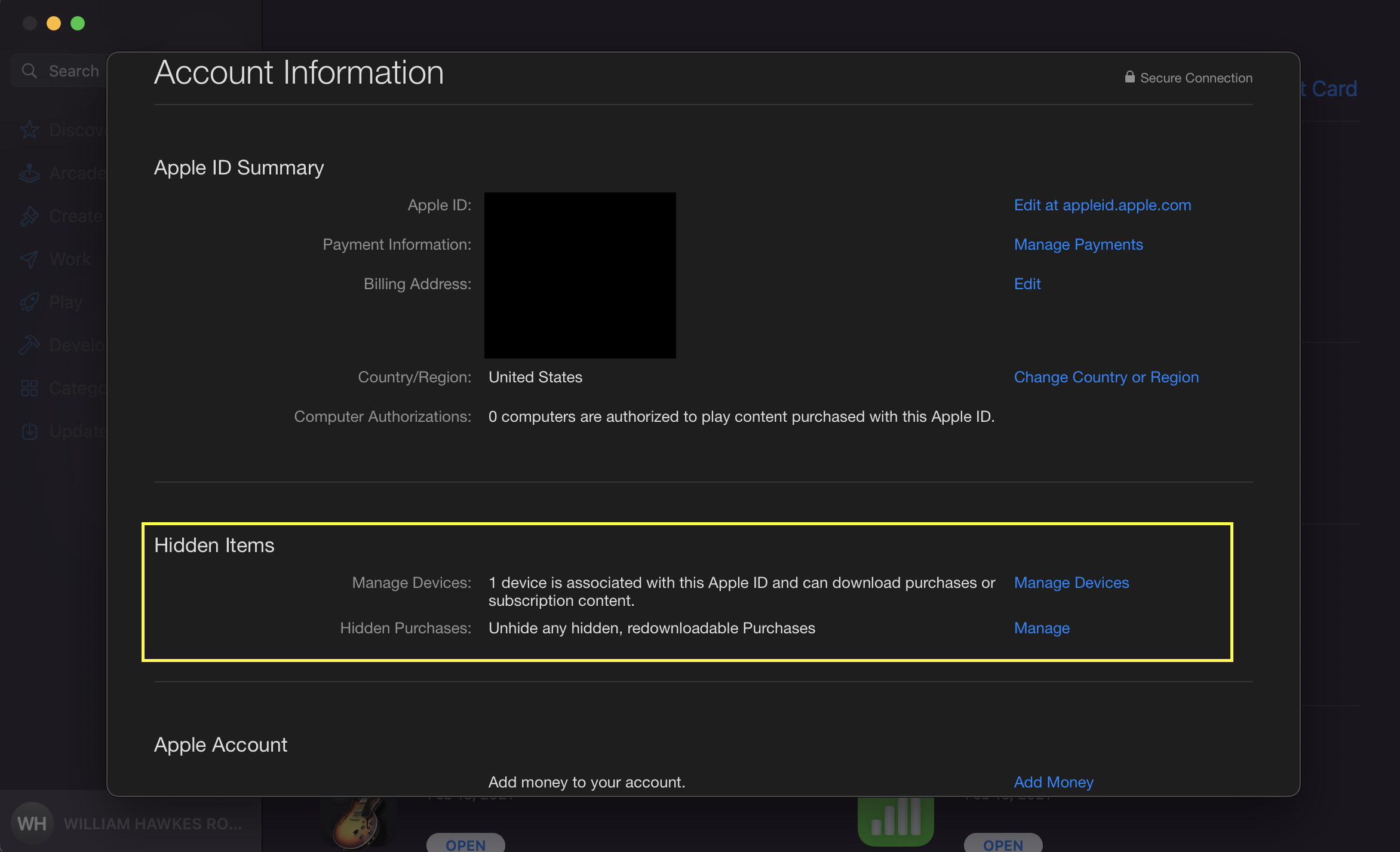Open the Arcade joystick icon
This screenshot has height=852, width=1400.
tap(29, 173)
